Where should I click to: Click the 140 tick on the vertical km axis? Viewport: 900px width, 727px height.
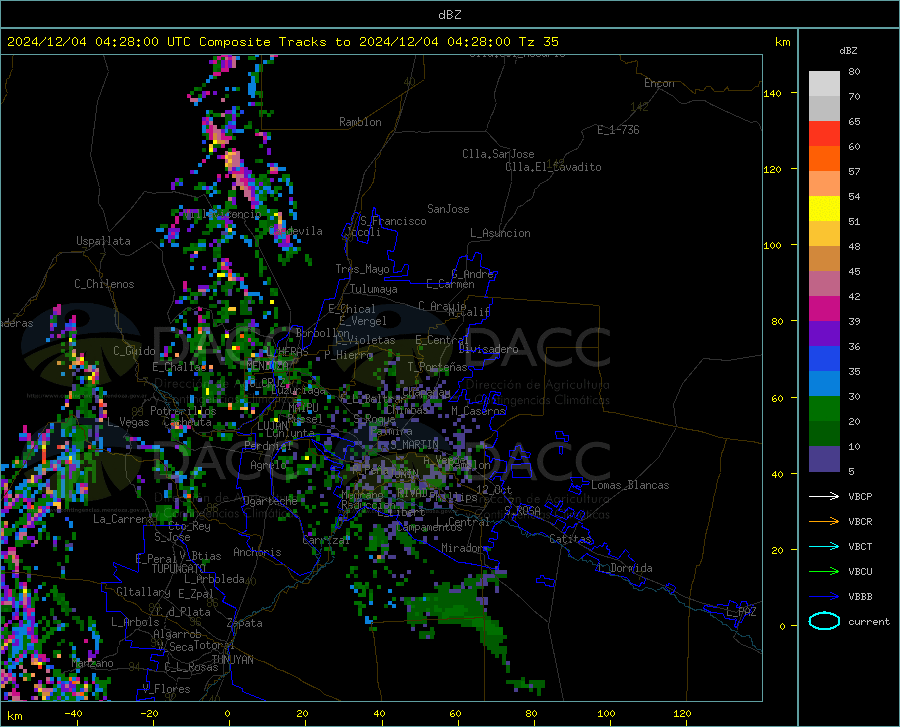coord(773,93)
